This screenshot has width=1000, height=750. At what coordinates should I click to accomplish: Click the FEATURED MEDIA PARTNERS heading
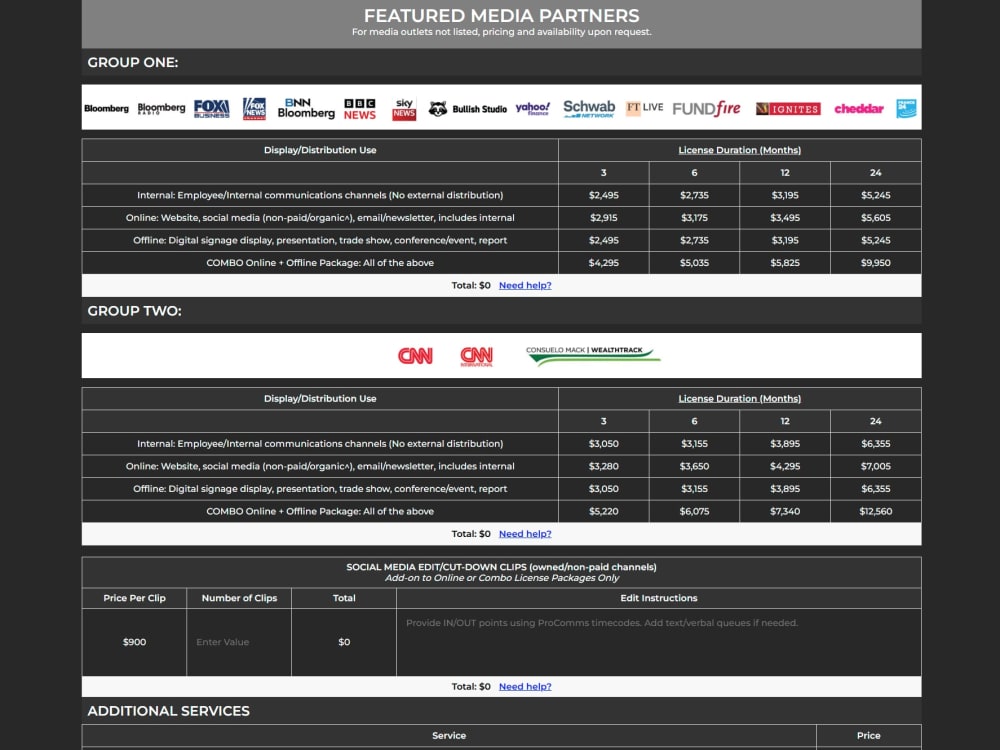pos(501,16)
